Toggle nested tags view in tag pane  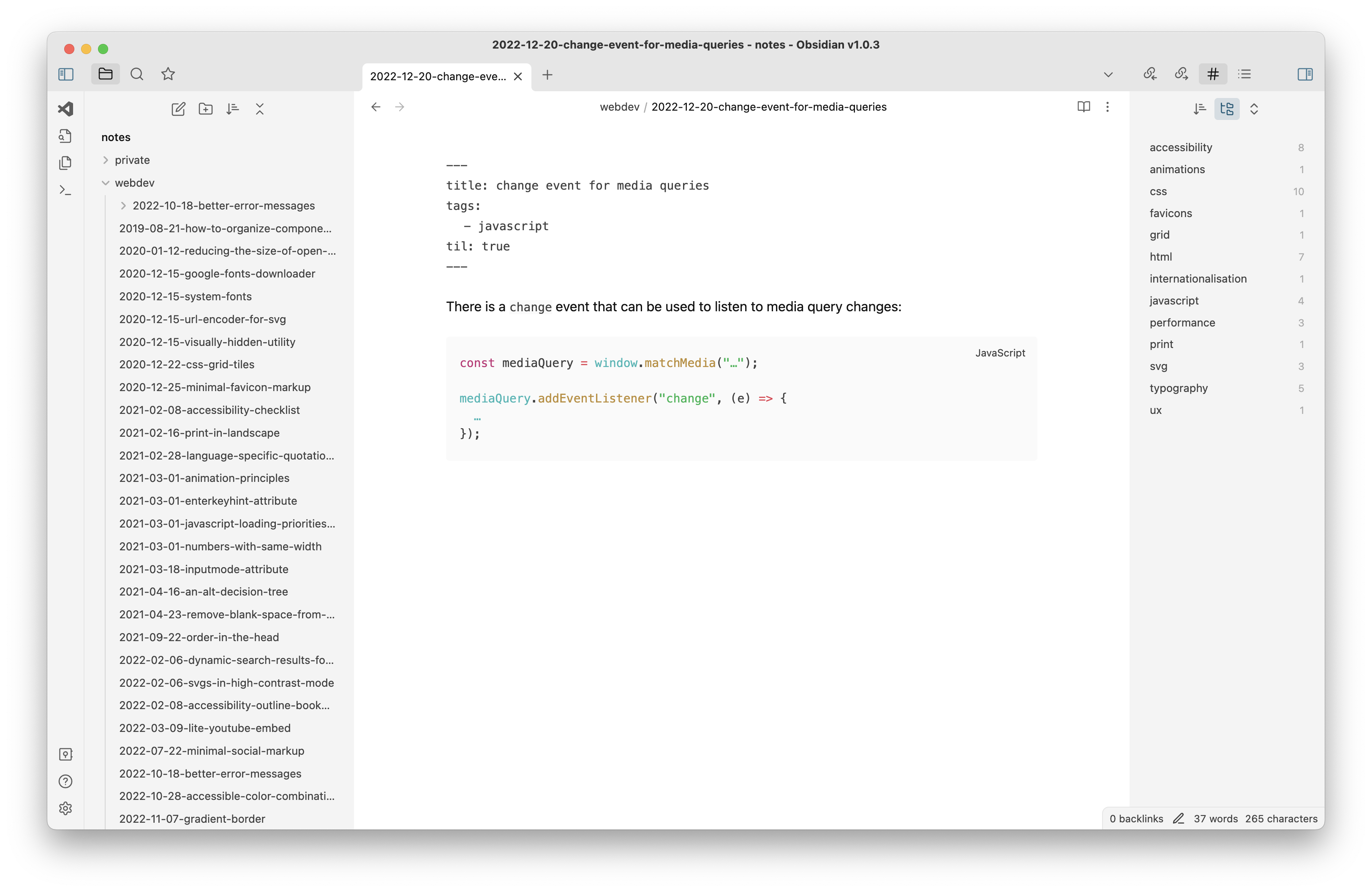tap(1227, 109)
